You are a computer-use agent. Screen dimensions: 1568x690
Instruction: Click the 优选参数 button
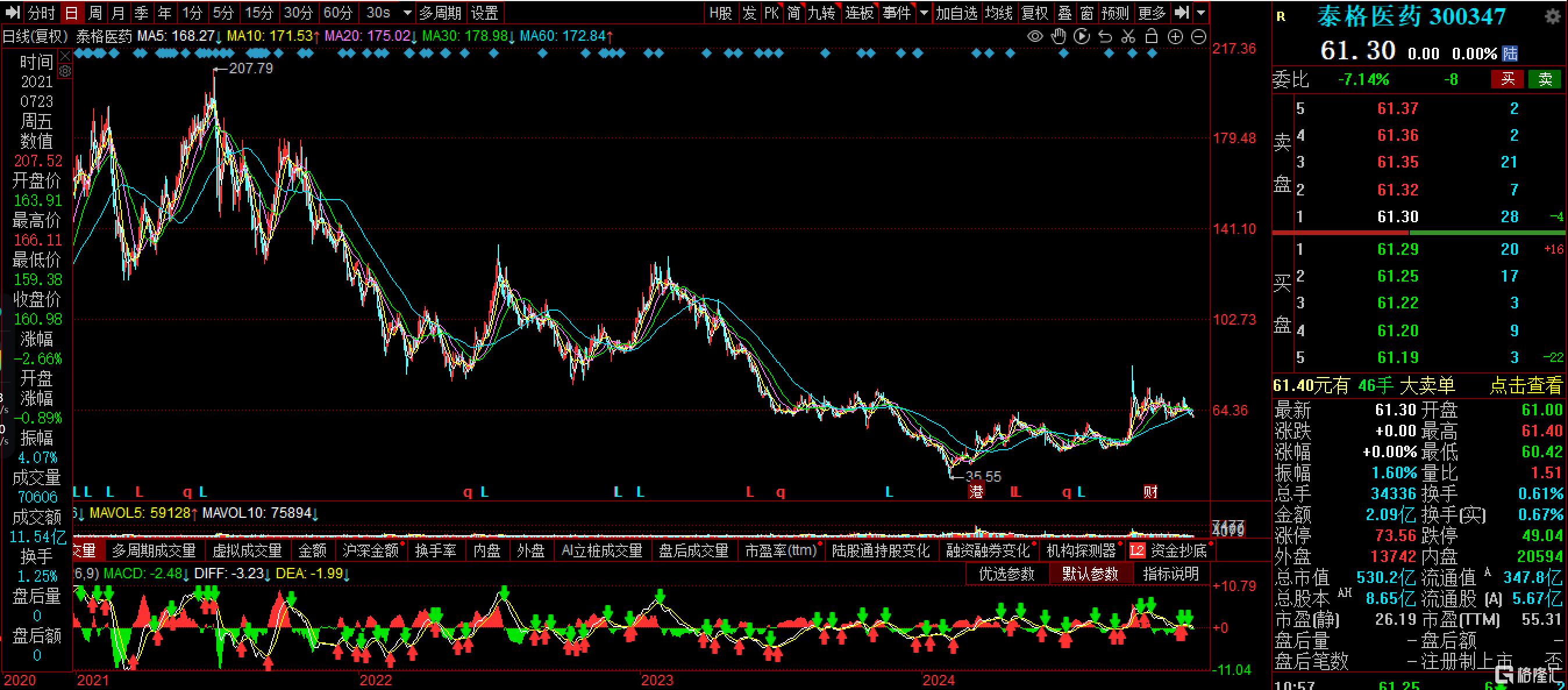pyautogui.click(x=1006, y=574)
